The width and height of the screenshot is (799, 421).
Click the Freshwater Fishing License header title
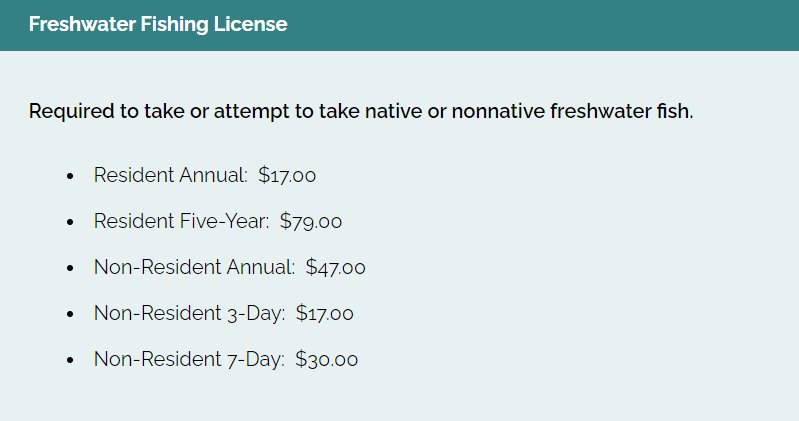click(x=158, y=24)
